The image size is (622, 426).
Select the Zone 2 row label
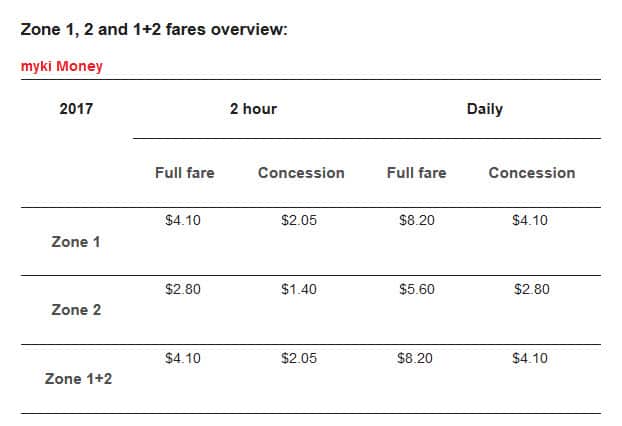point(76,310)
